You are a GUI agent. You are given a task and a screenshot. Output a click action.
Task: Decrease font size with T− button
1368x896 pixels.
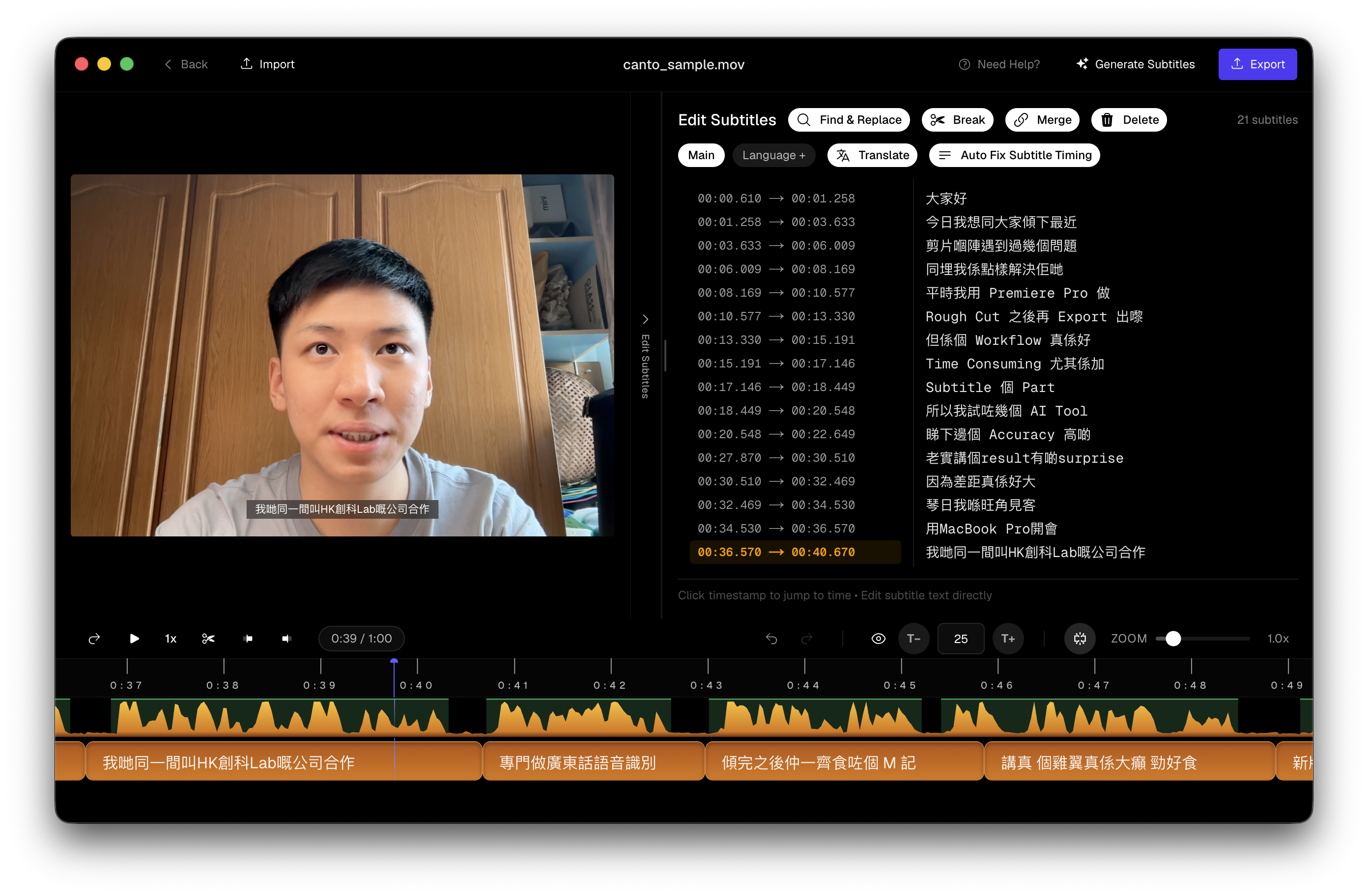point(914,639)
